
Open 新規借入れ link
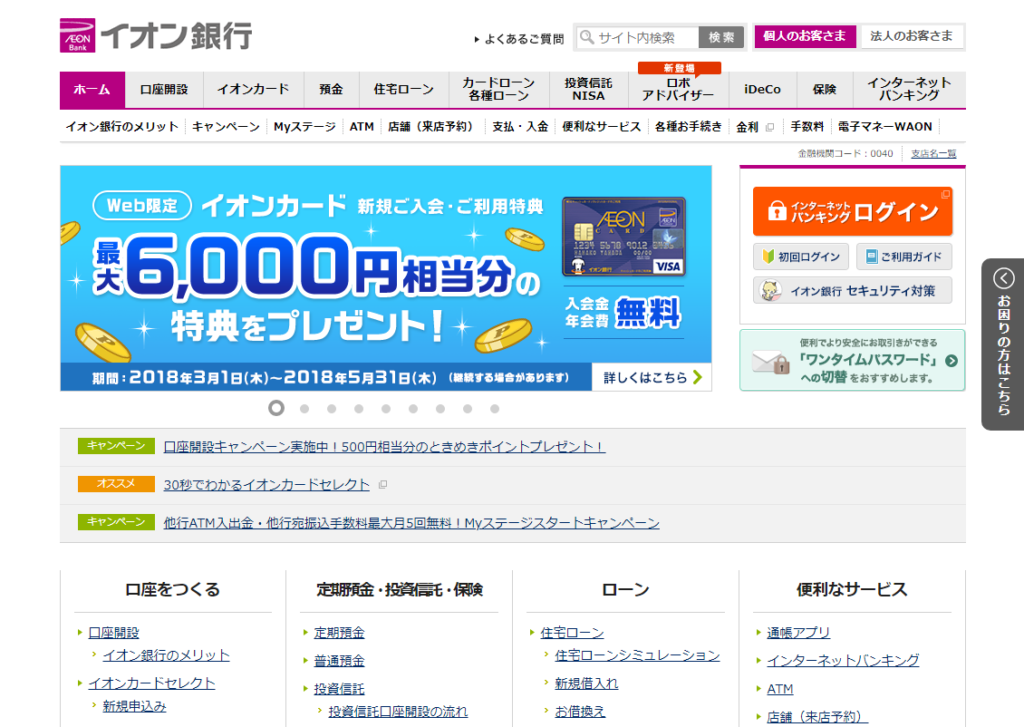(x=586, y=683)
